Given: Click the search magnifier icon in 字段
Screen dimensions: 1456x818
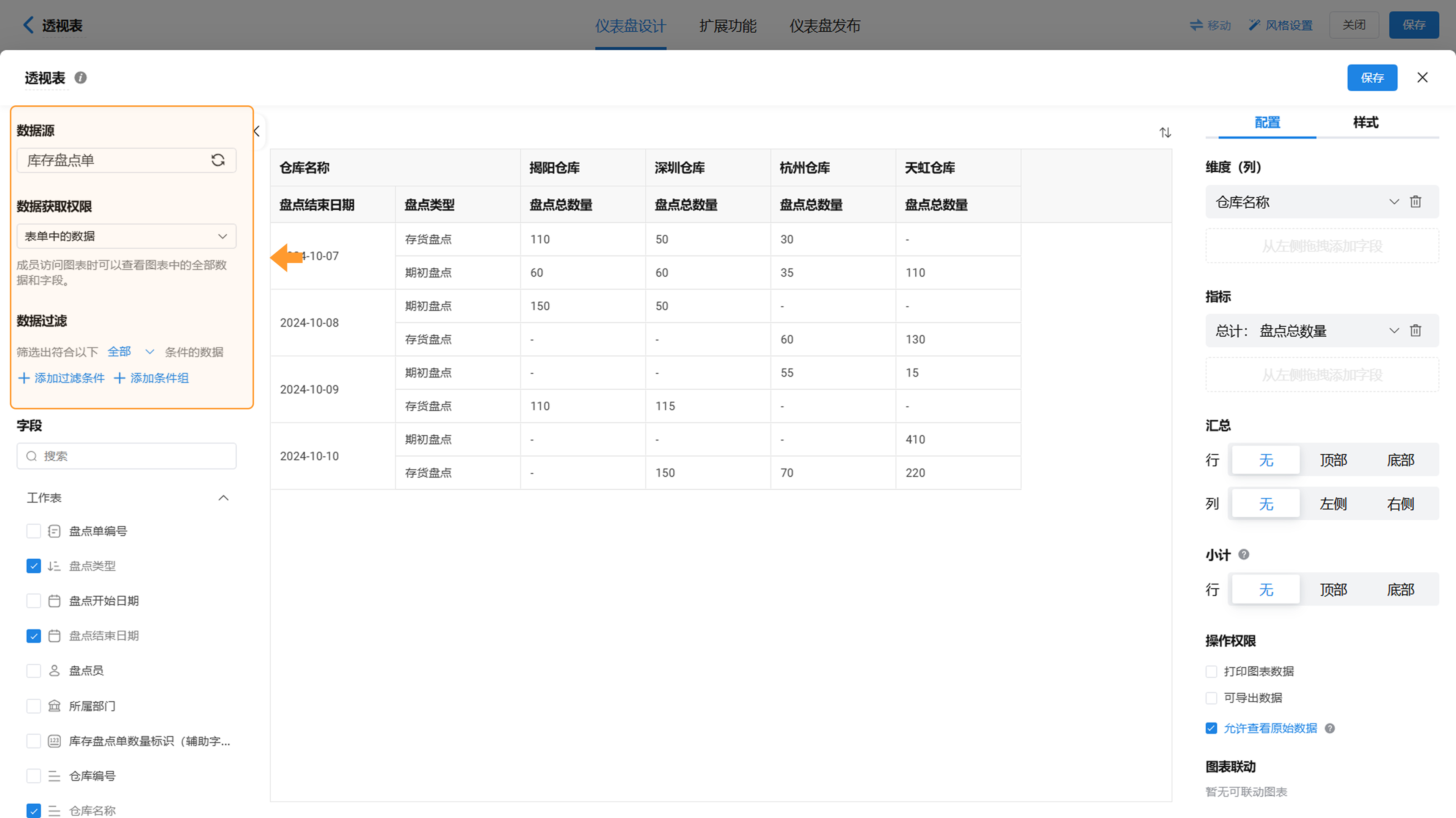Looking at the screenshot, I should pos(31,456).
